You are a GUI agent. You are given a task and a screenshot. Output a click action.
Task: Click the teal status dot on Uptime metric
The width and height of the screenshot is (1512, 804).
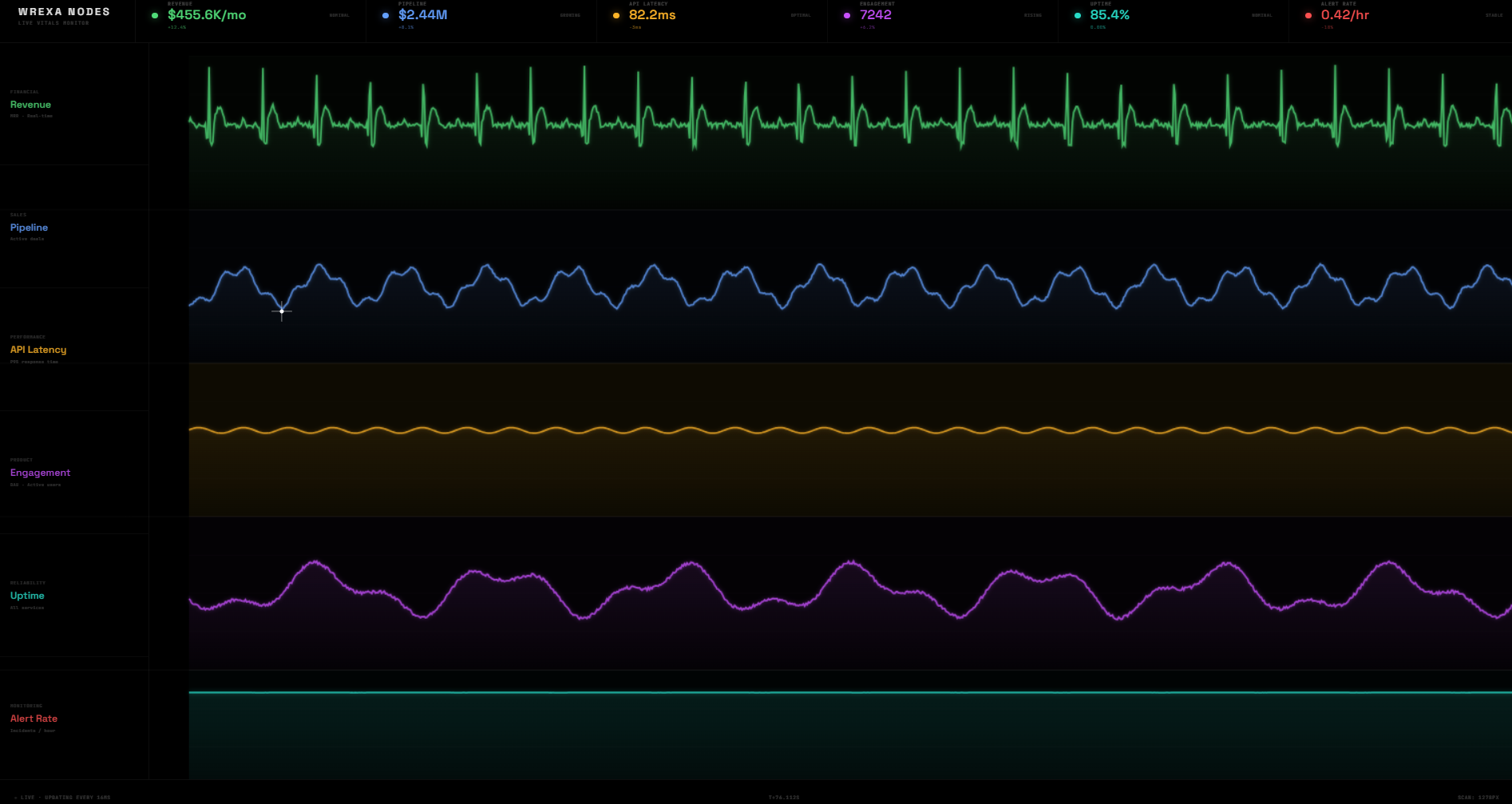click(1077, 14)
